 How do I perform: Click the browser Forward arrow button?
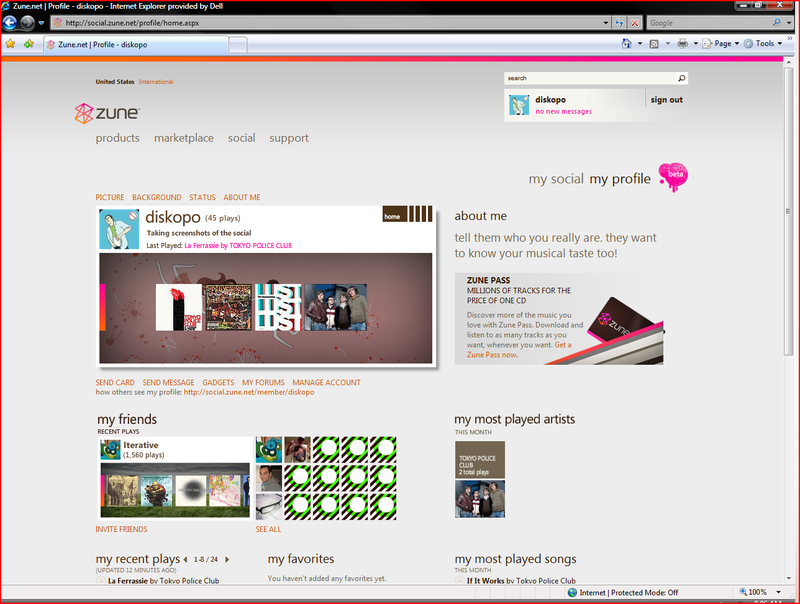[27, 22]
